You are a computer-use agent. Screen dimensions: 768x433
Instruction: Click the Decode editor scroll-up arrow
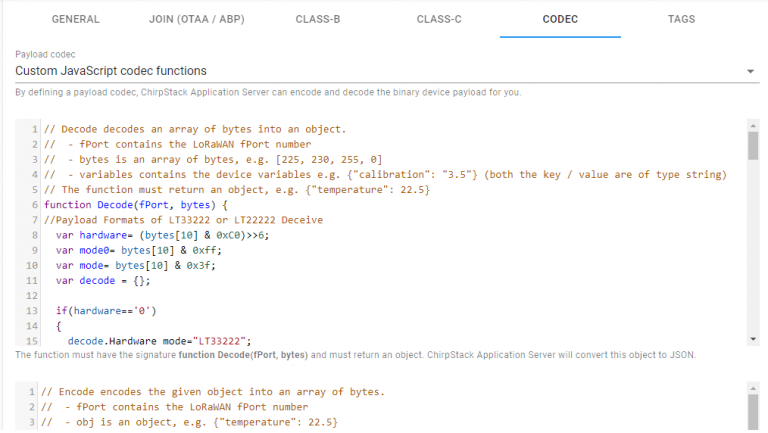[753, 127]
